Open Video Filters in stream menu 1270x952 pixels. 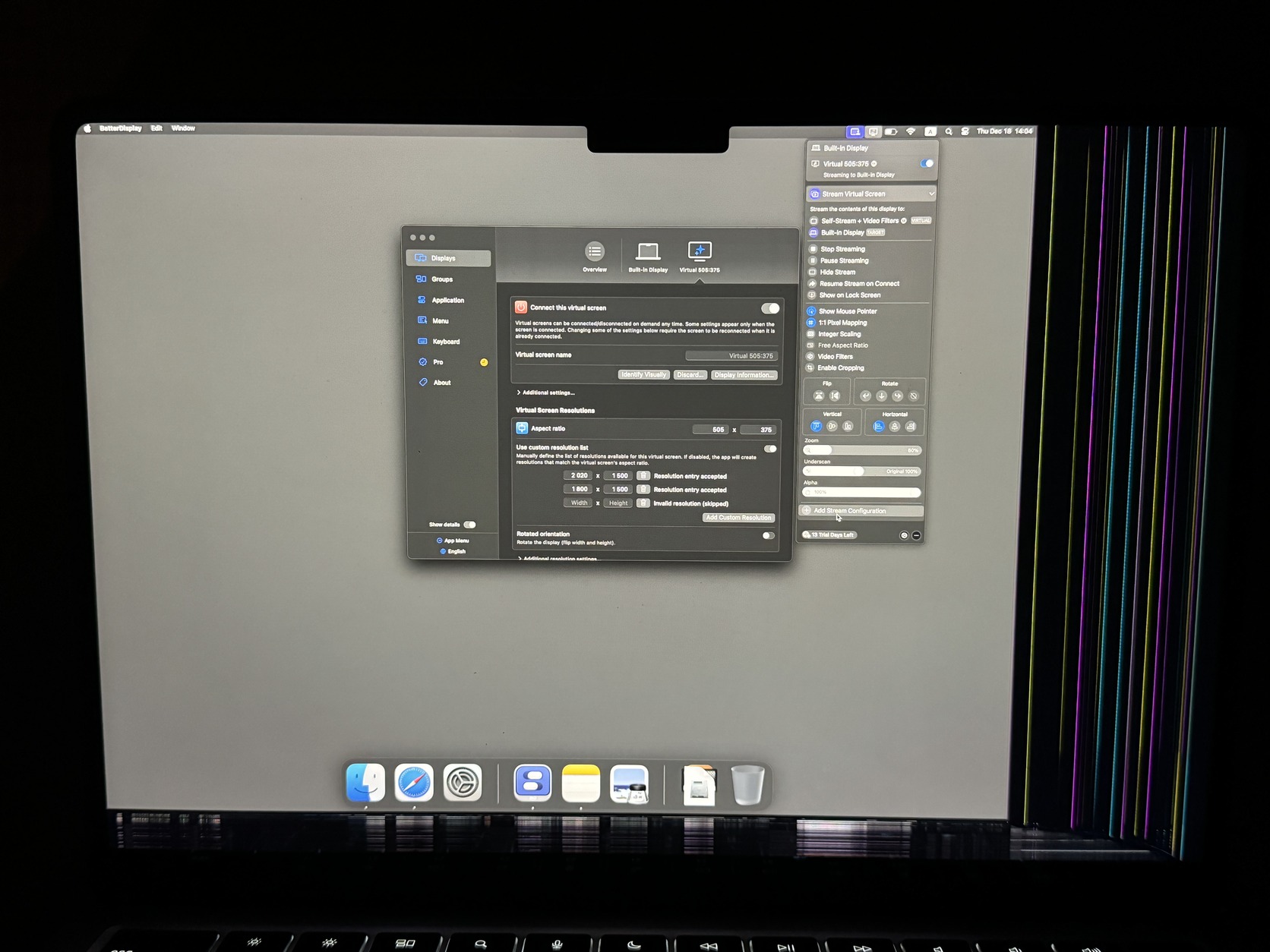pos(829,357)
